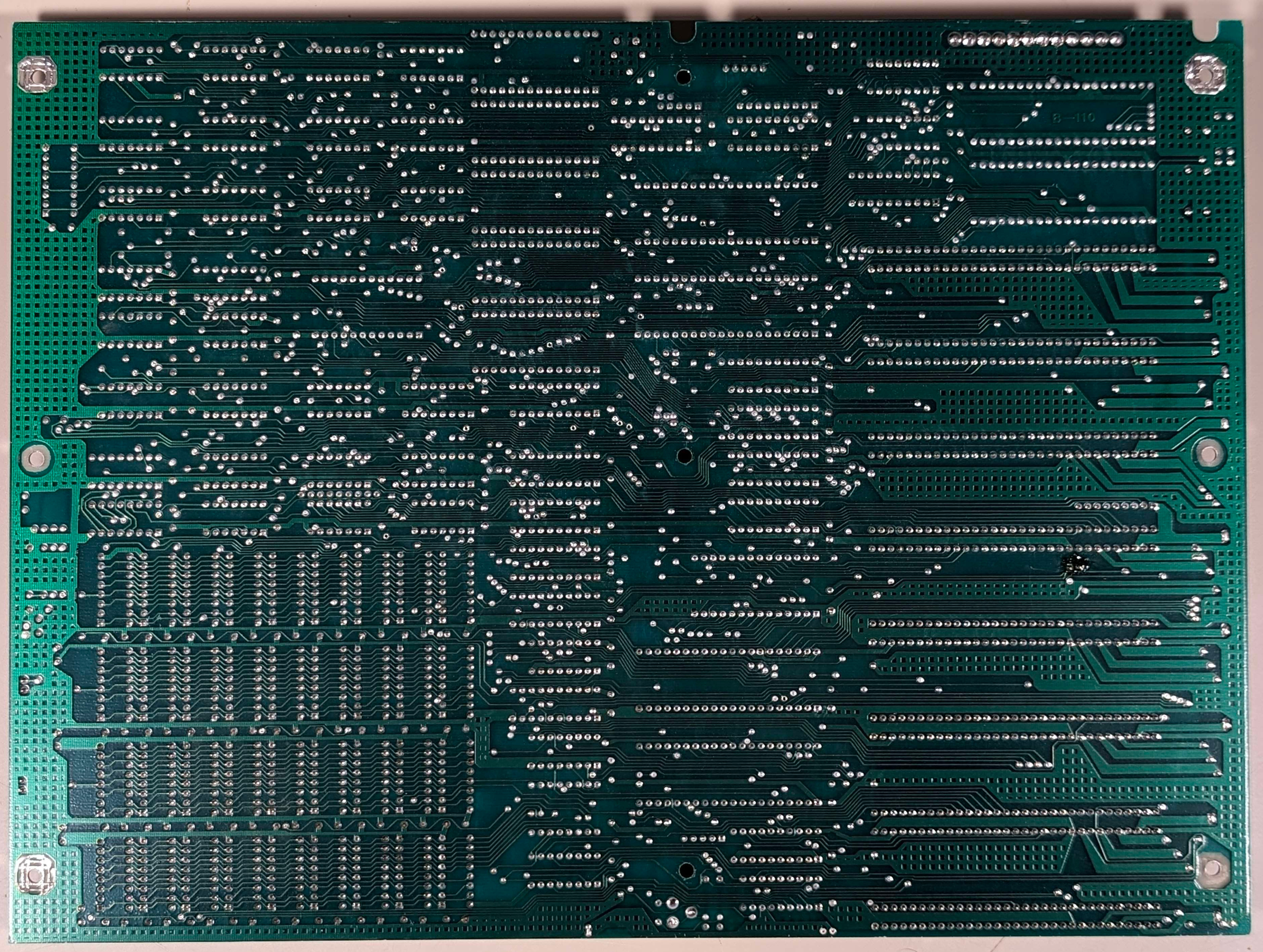Click the bridged solder row at top right
This screenshot has height=952, width=1263.
(x=1035, y=40)
